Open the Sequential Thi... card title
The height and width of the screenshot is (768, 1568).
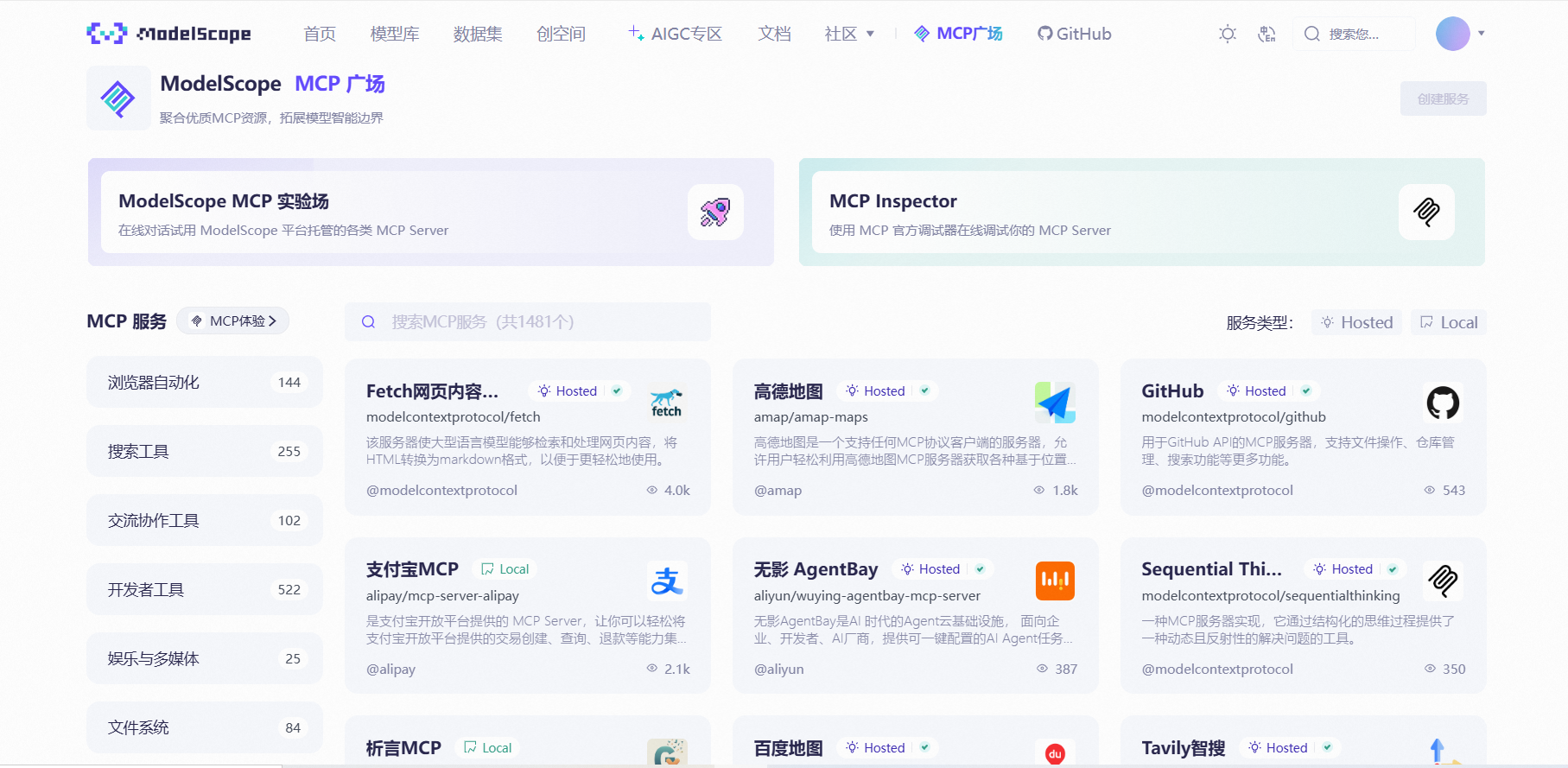tap(1211, 569)
